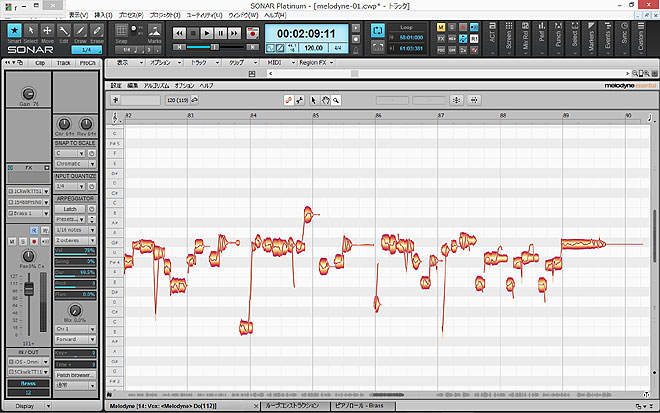Click the Record button in transport
The height and width of the screenshot is (413, 660).
[254, 33]
